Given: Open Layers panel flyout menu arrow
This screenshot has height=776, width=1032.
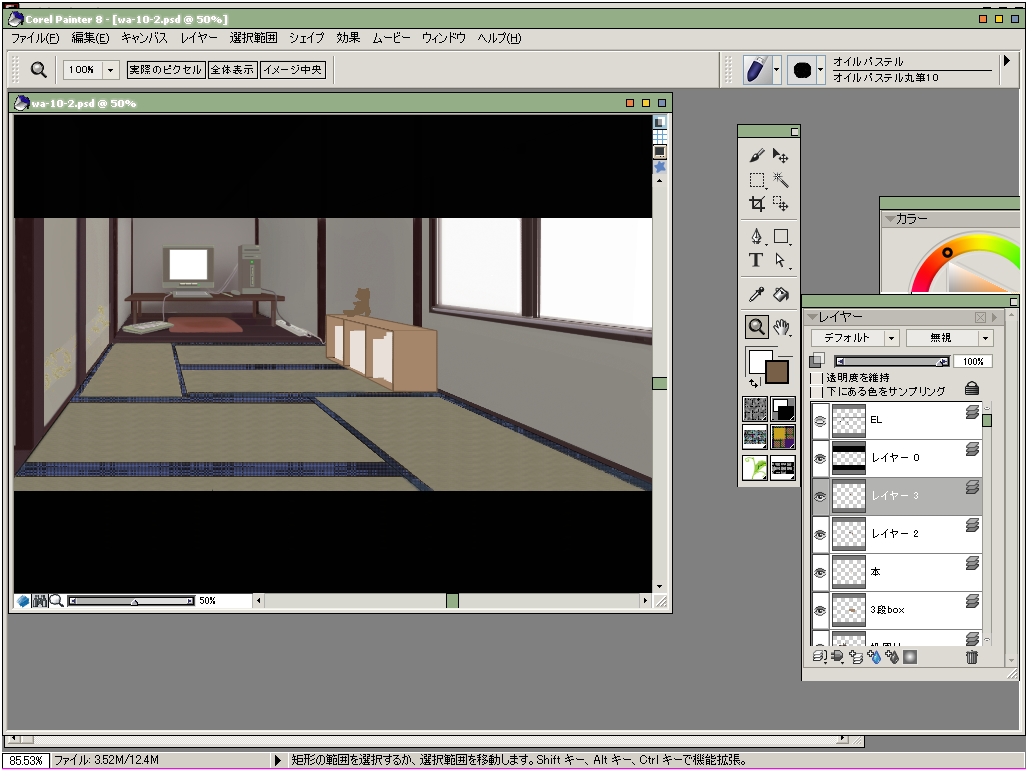Looking at the screenshot, I should click(994, 317).
